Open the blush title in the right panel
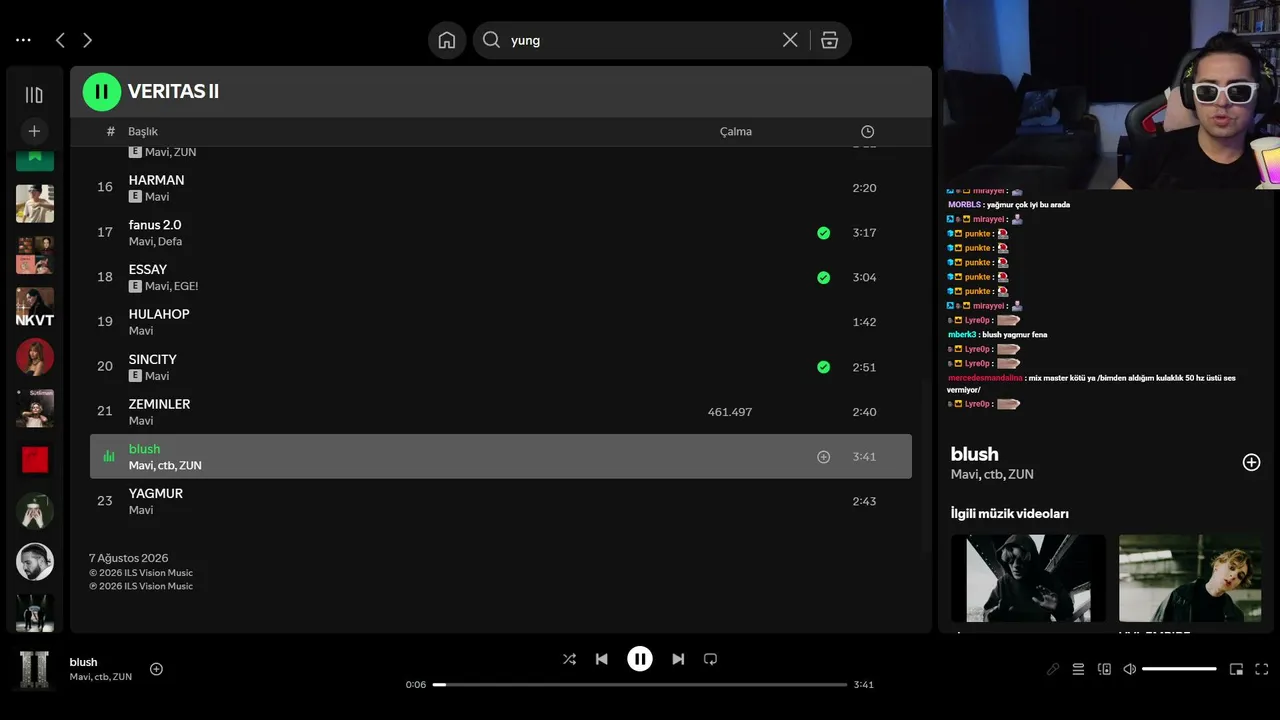Screen dimensions: 1280x720 click(x=975, y=454)
